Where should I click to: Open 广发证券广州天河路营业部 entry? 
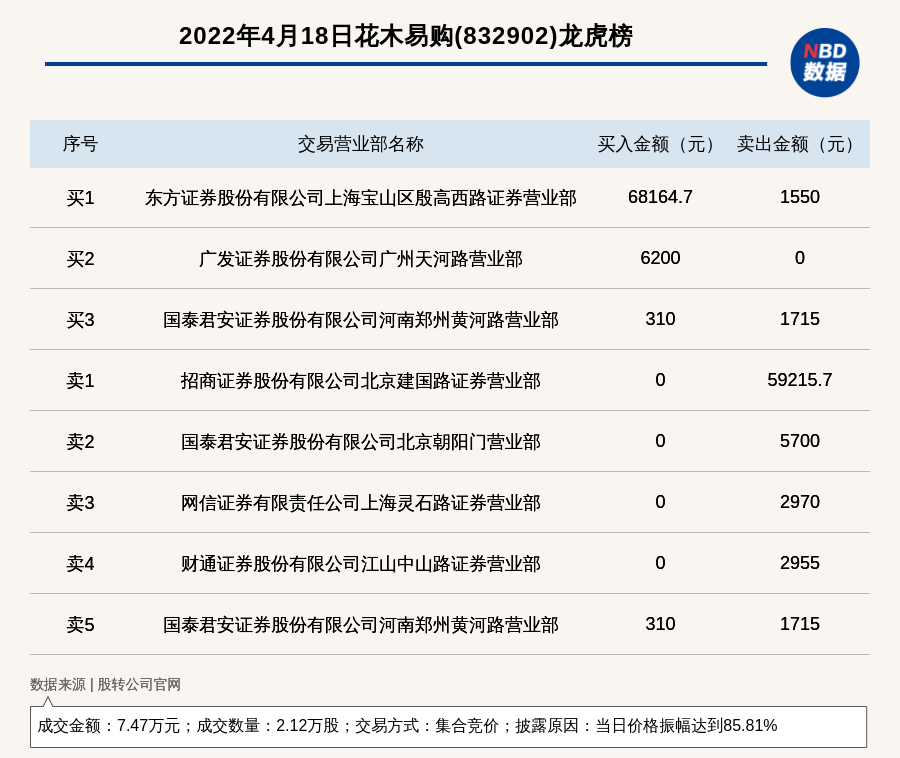(360, 259)
